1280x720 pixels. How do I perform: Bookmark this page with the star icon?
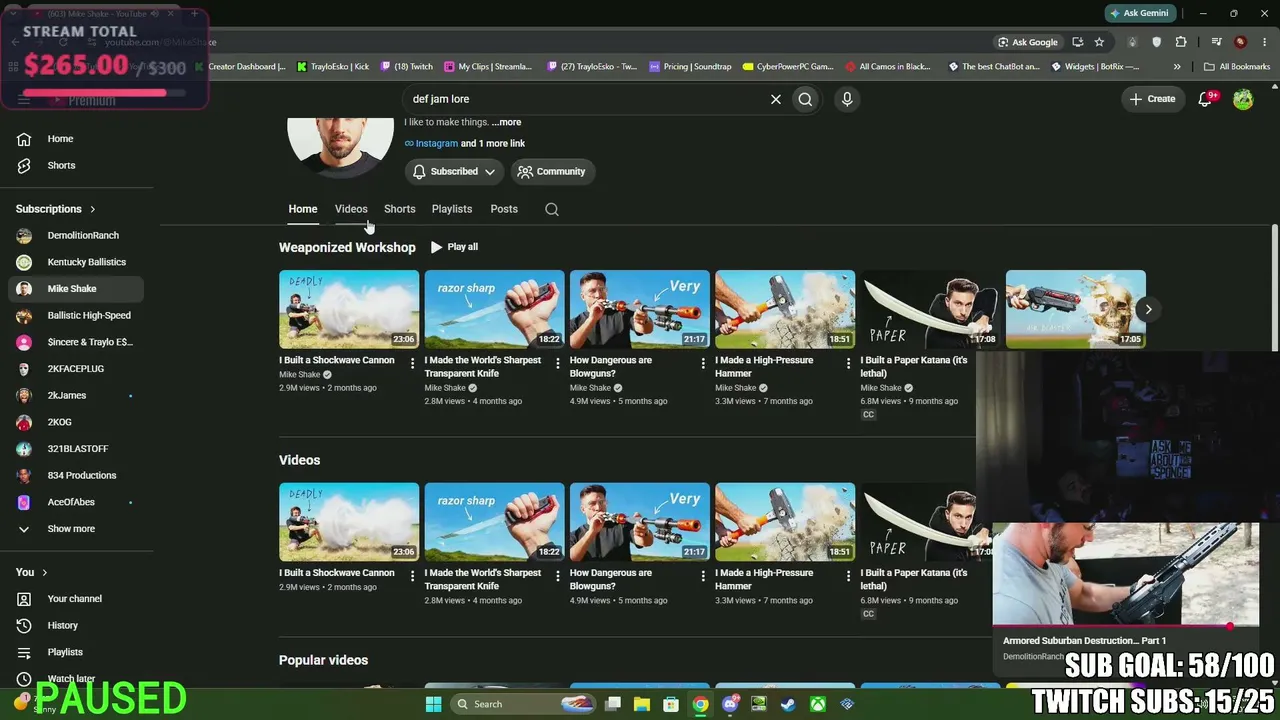tap(1099, 42)
